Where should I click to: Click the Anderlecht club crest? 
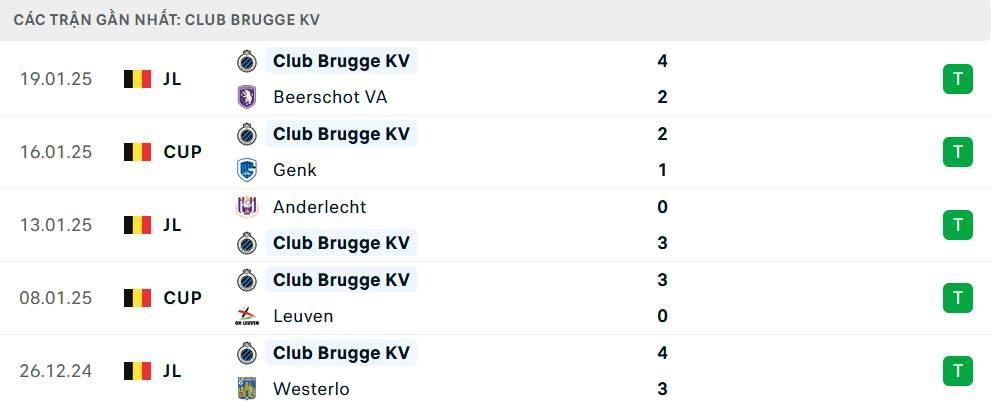tap(245, 207)
